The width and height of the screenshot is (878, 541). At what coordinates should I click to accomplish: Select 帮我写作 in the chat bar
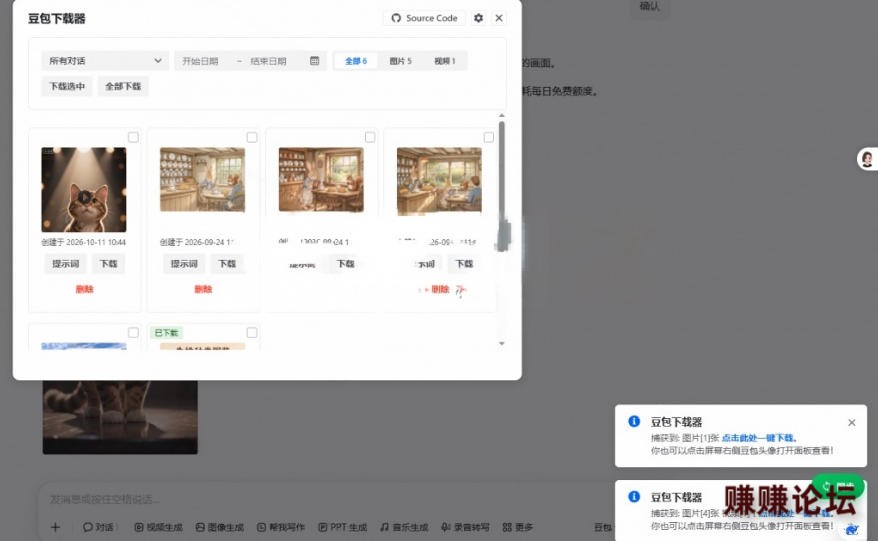(x=281, y=527)
